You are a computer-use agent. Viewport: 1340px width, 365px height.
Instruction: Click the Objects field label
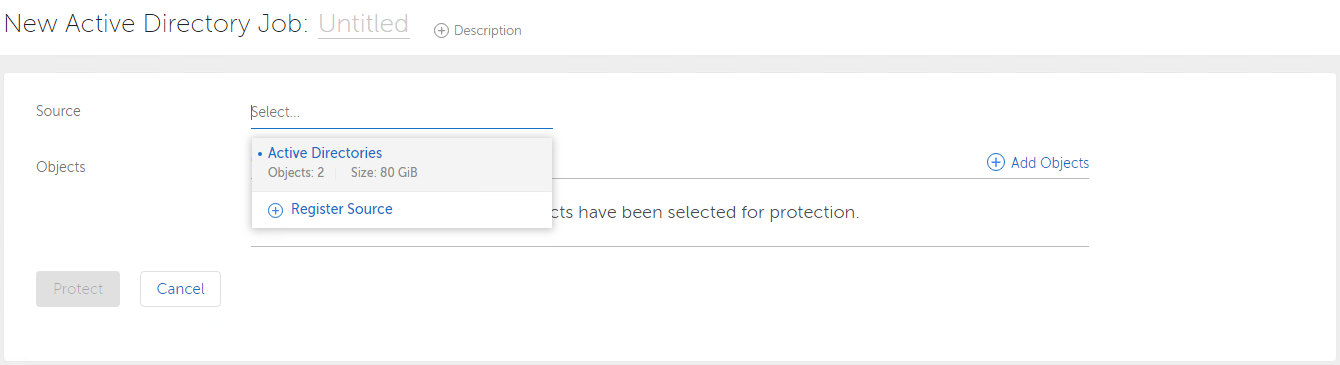coord(61,167)
